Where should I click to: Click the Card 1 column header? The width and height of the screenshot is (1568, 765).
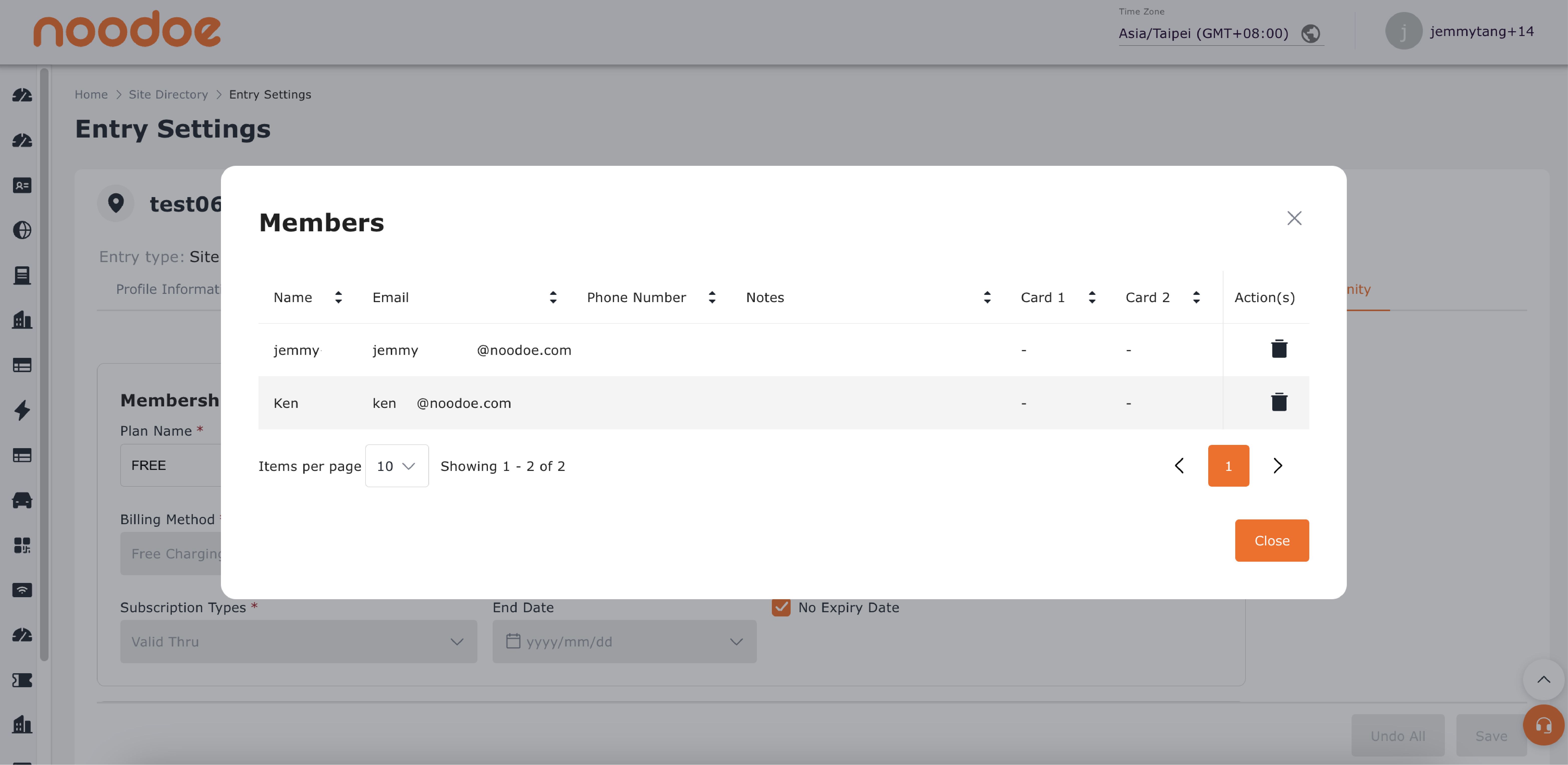tap(1043, 298)
